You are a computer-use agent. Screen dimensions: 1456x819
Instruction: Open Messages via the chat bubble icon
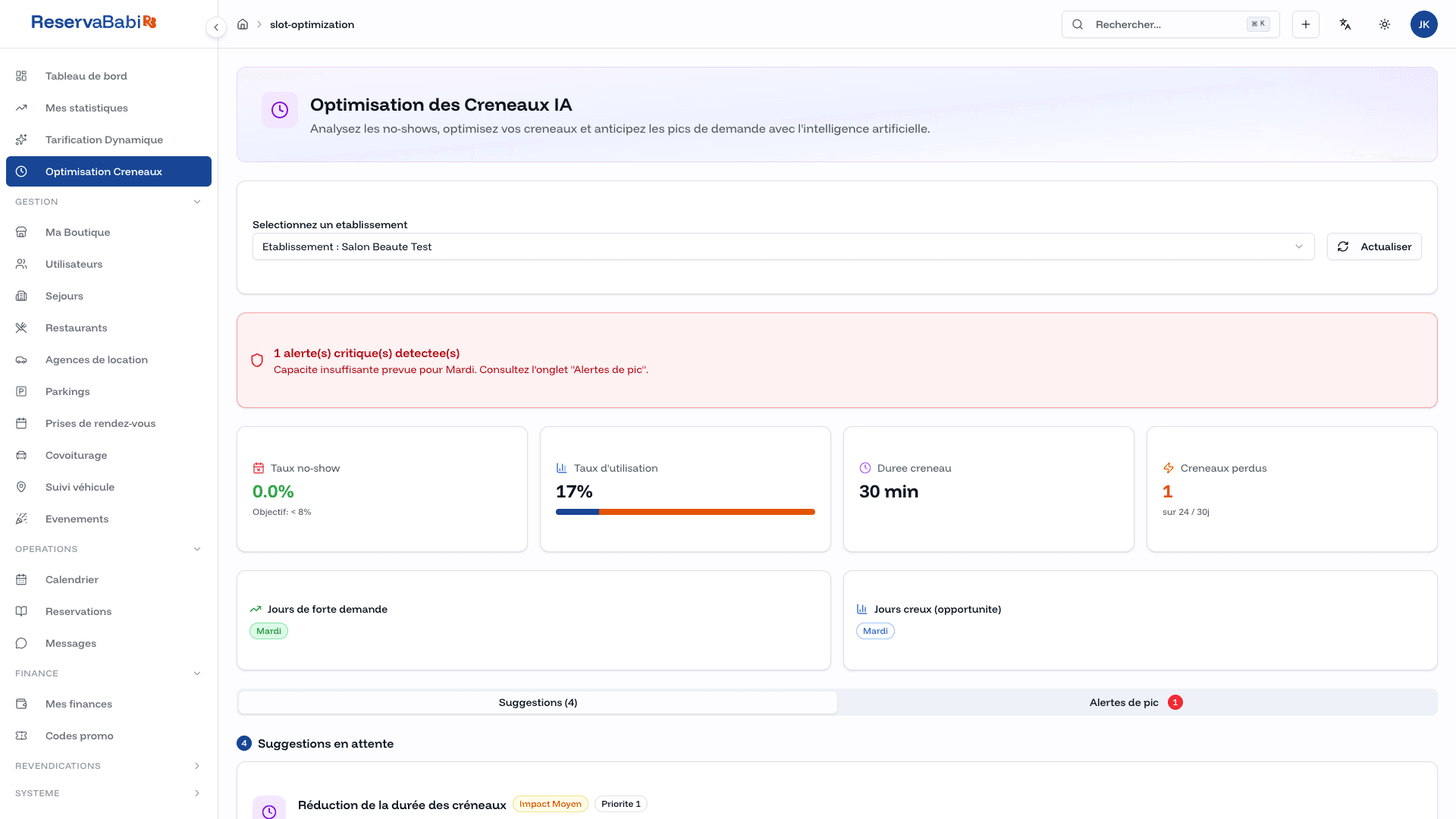[x=21, y=642]
